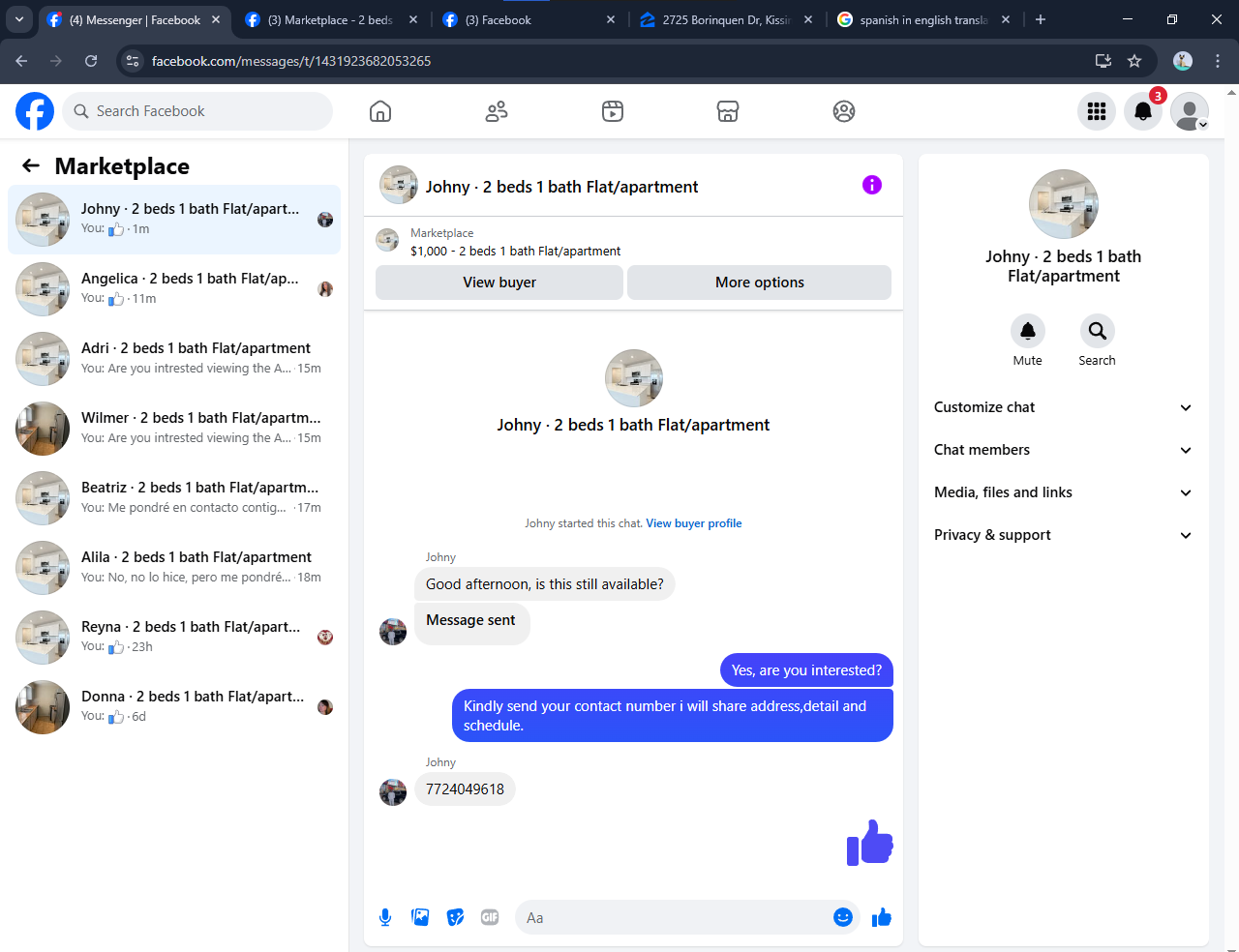Open the account profile avatar menu
Image resolution: width=1239 pixels, height=952 pixels.
(x=1190, y=111)
